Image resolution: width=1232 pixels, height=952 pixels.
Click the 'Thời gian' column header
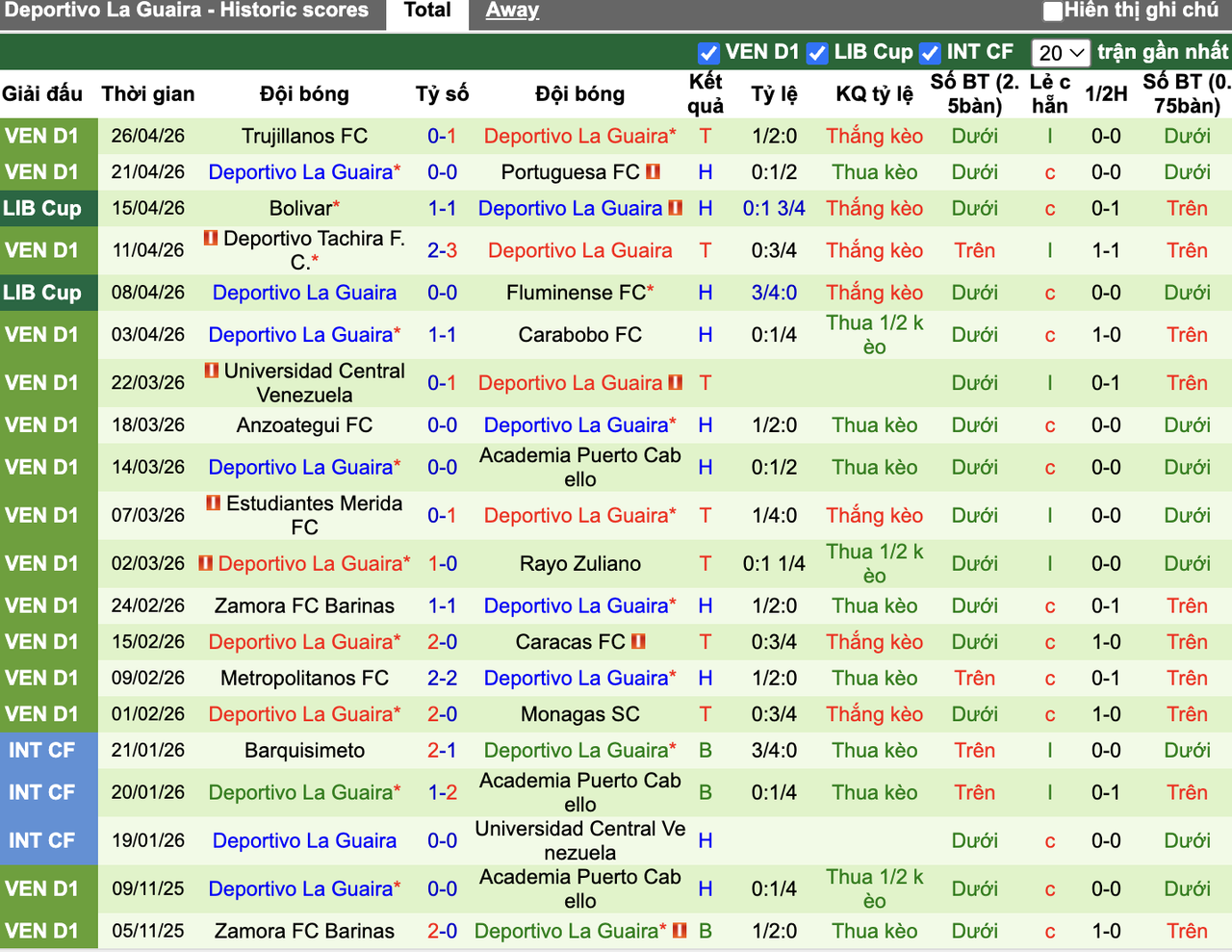(x=148, y=93)
